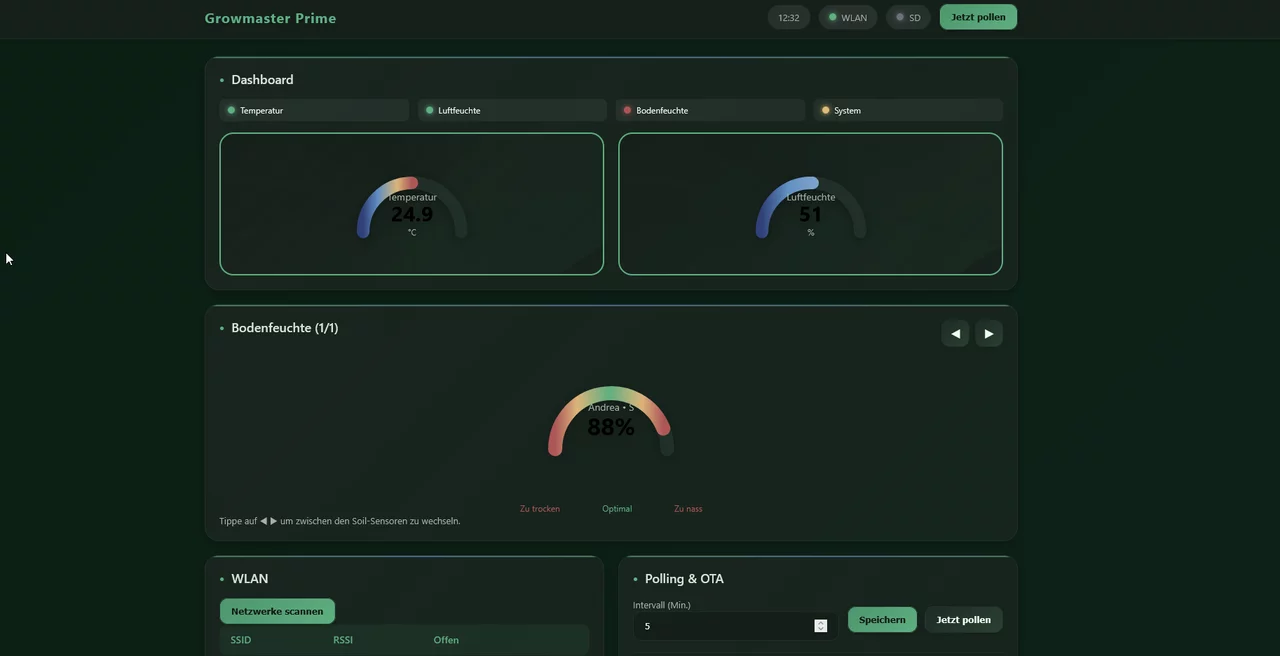This screenshot has height=656, width=1280.
Task: Click the SSID column header
Action: (x=241, y=640)
